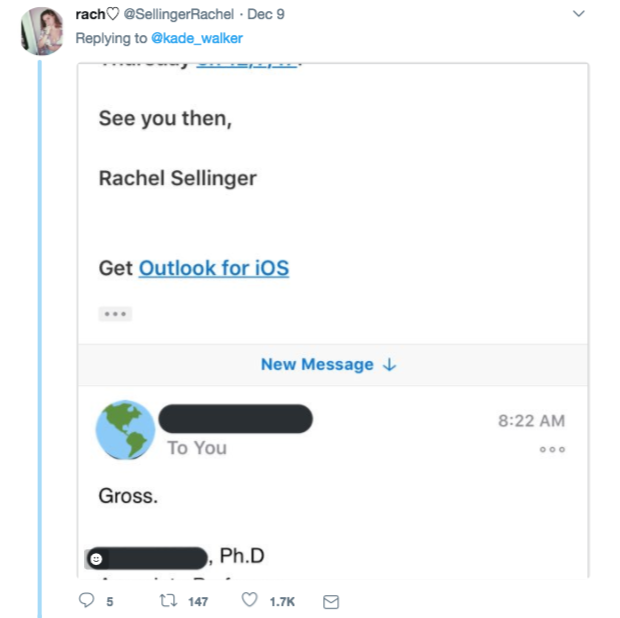This screenshot has height=618, width=620.
Task: Click the three-dot email options icon
Action: (552, 449)
